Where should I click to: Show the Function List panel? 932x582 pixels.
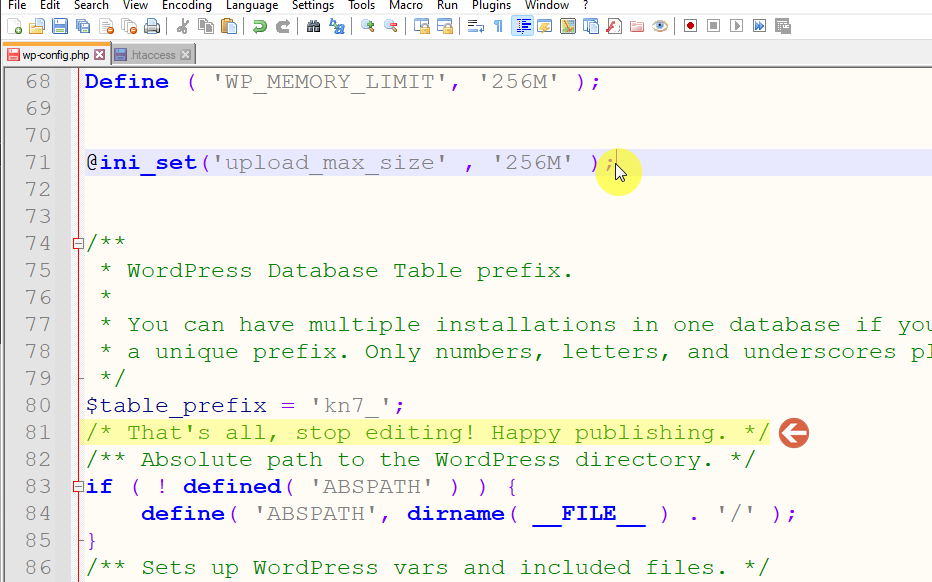[614, 26]
